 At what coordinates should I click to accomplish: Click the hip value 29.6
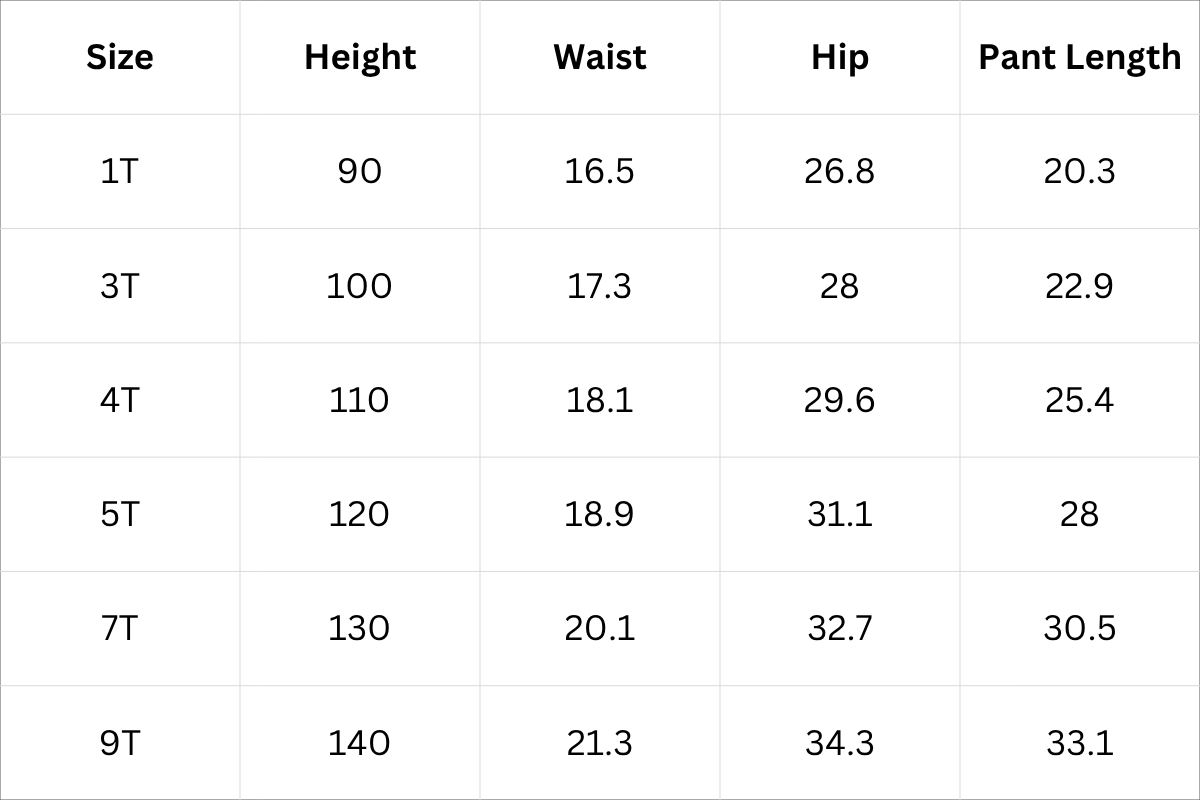pos(839,400)
